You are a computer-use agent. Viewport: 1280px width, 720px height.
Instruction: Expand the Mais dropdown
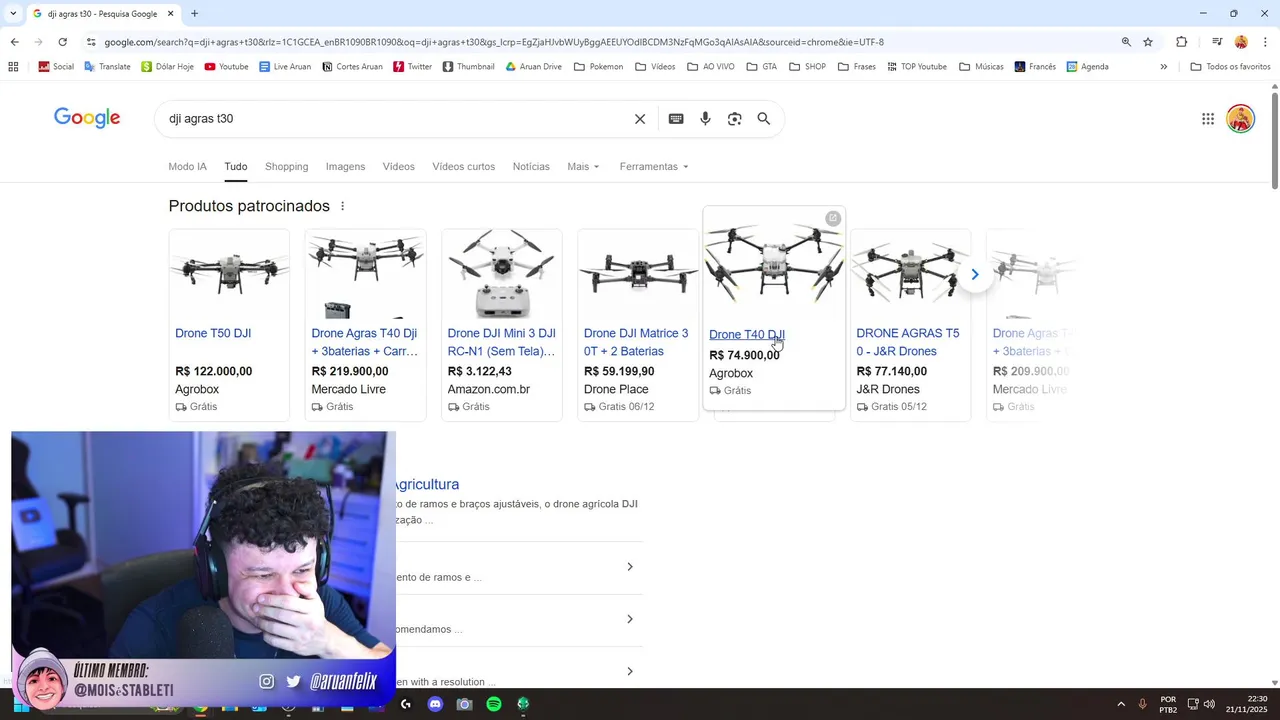tap(583, 167)
